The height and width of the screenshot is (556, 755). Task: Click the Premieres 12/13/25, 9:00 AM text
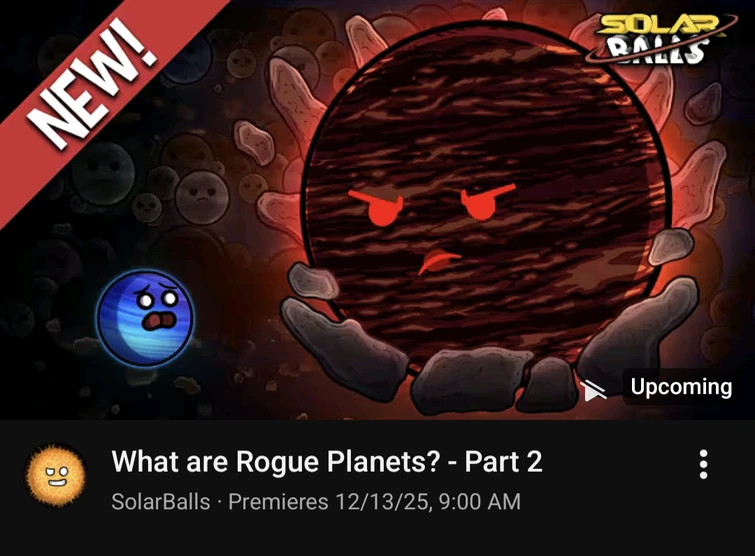coord(375,502)
